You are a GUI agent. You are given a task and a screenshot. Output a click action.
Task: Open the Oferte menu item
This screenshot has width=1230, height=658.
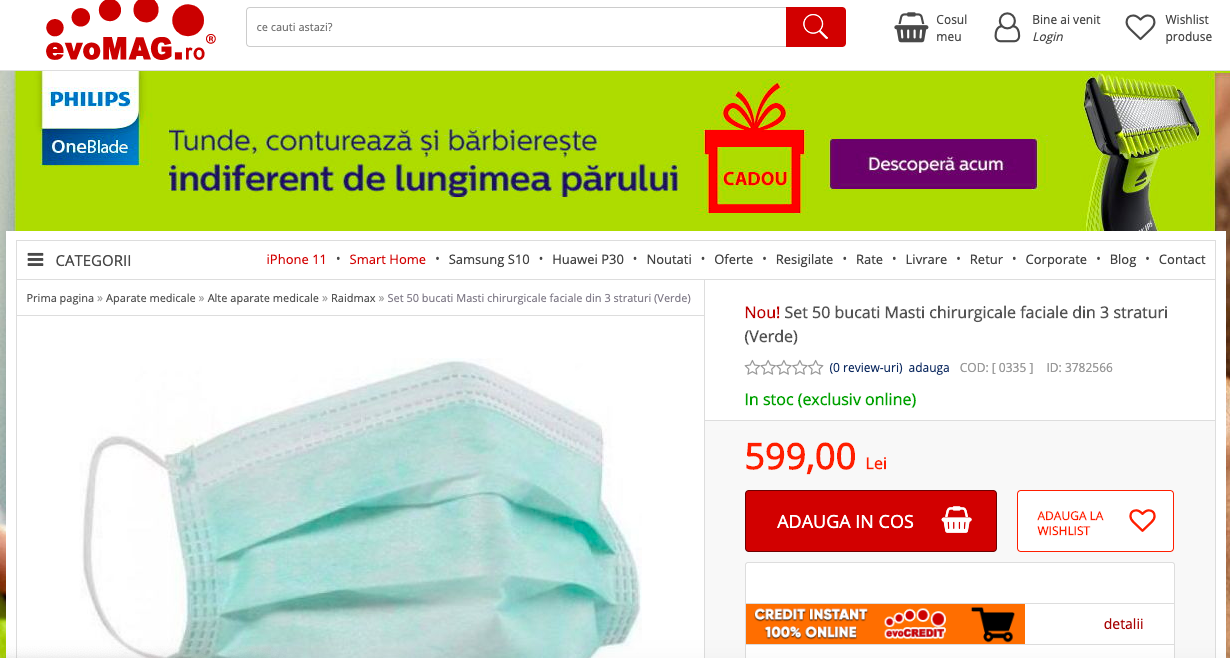click(733, 259)
